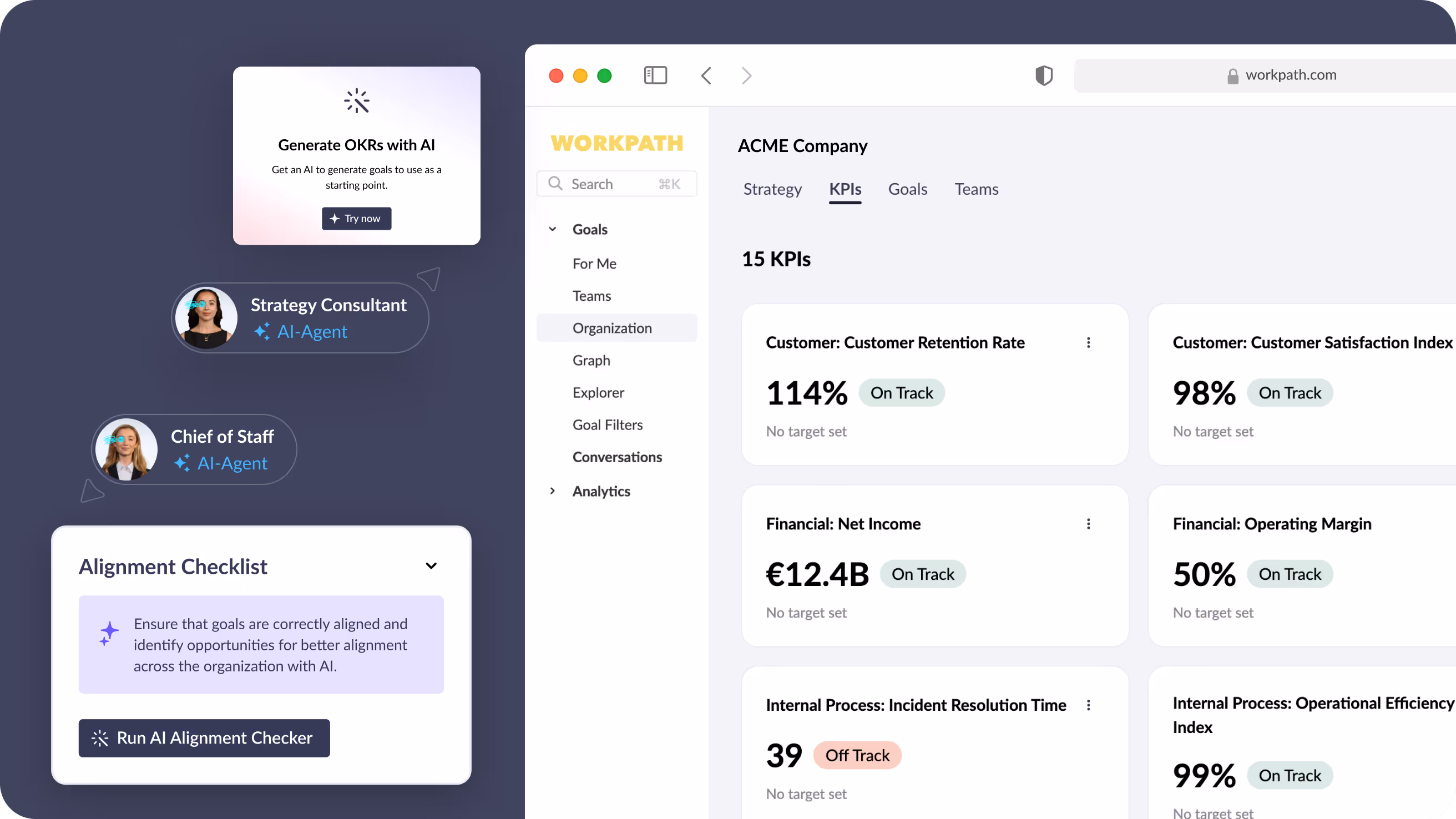Screen dimensions: 1456x819
Task: Open Explorer in sidebar
Action: (598, 392)
